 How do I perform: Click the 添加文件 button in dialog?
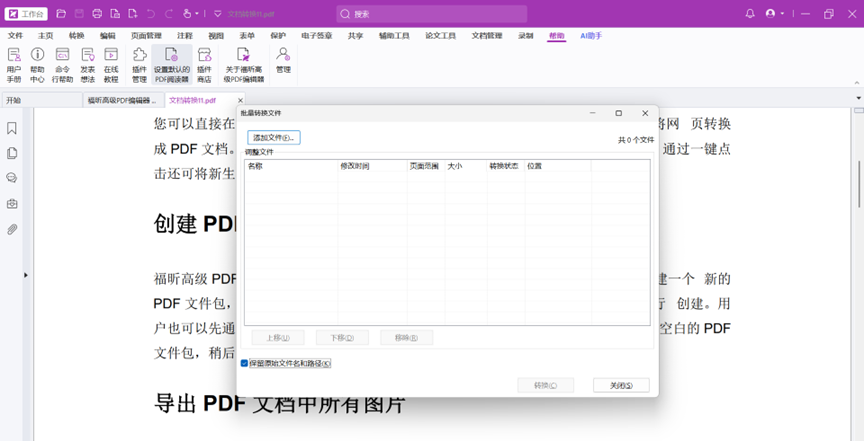pyautogui.click(x=274, y=137)
